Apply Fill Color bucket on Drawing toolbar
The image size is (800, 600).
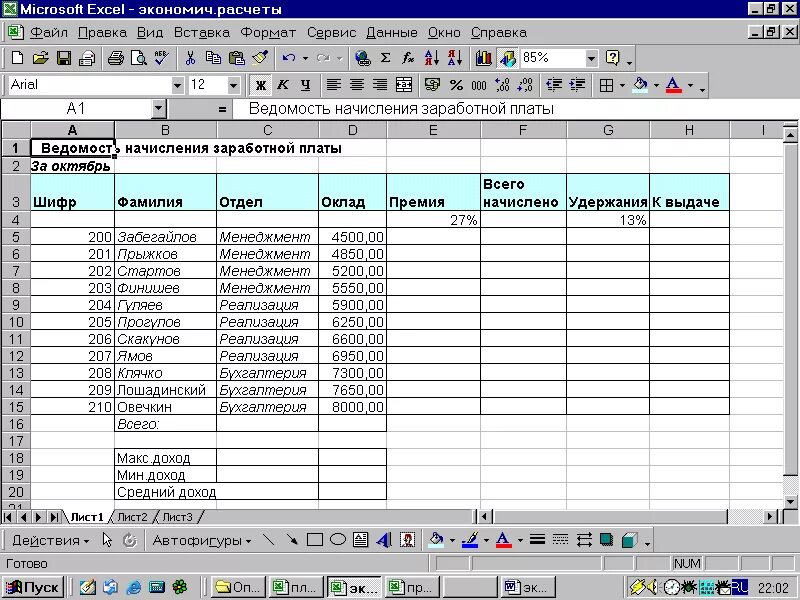tap(437, 540)
